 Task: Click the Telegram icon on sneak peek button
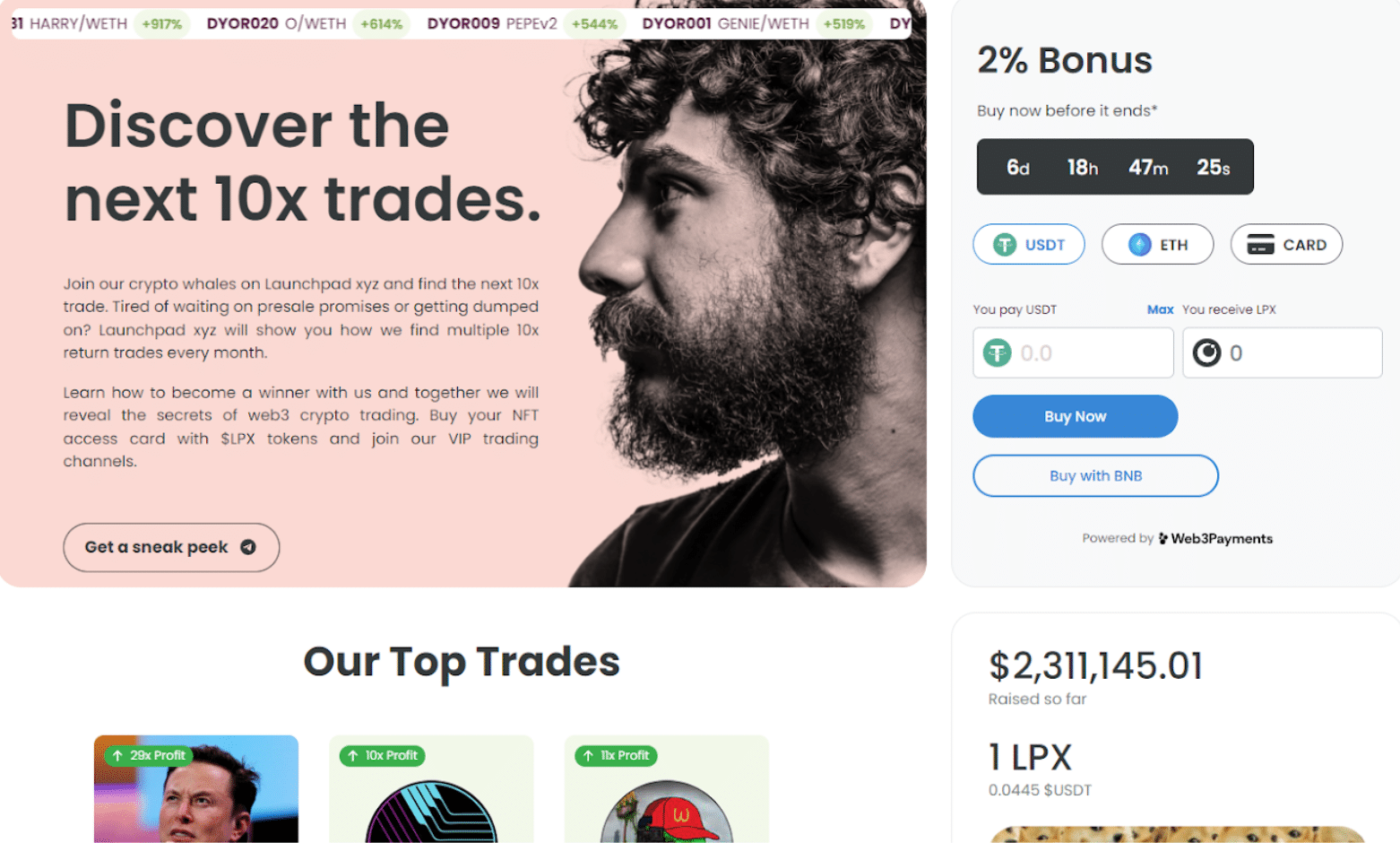click(x=248, y=547)
